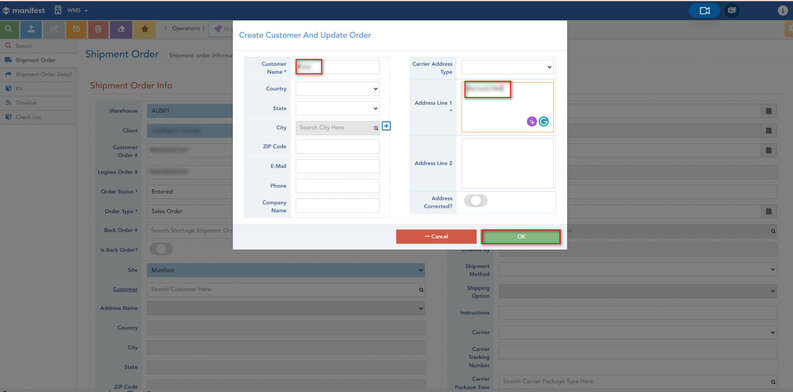Screen dimensions: 793x392
Task: Click the rocket icon on the breadcrumb tab
Action: pos(217,29)
